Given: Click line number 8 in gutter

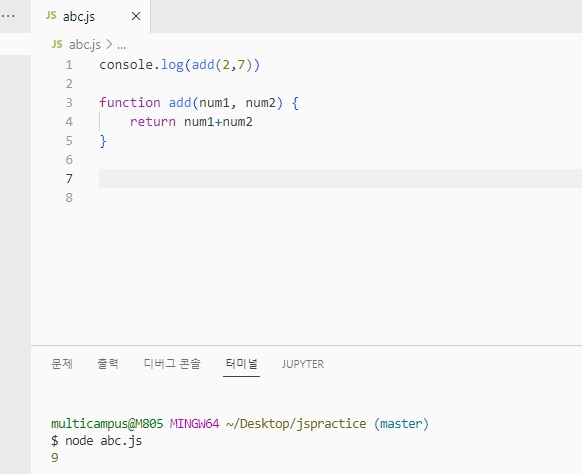Looking at the screenshot, I should [x=69, y=197].
